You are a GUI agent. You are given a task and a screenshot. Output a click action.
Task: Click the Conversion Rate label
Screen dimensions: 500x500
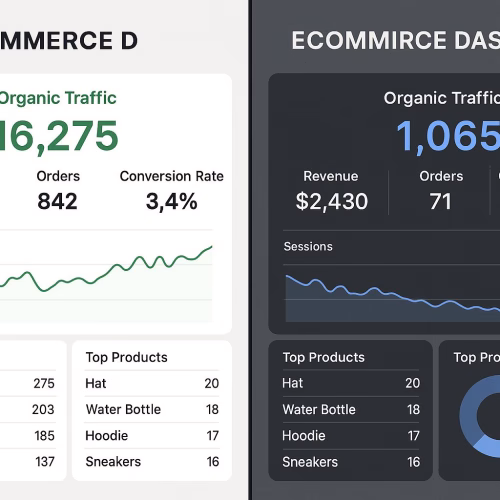pyautogui.click(x=172, y=176)
